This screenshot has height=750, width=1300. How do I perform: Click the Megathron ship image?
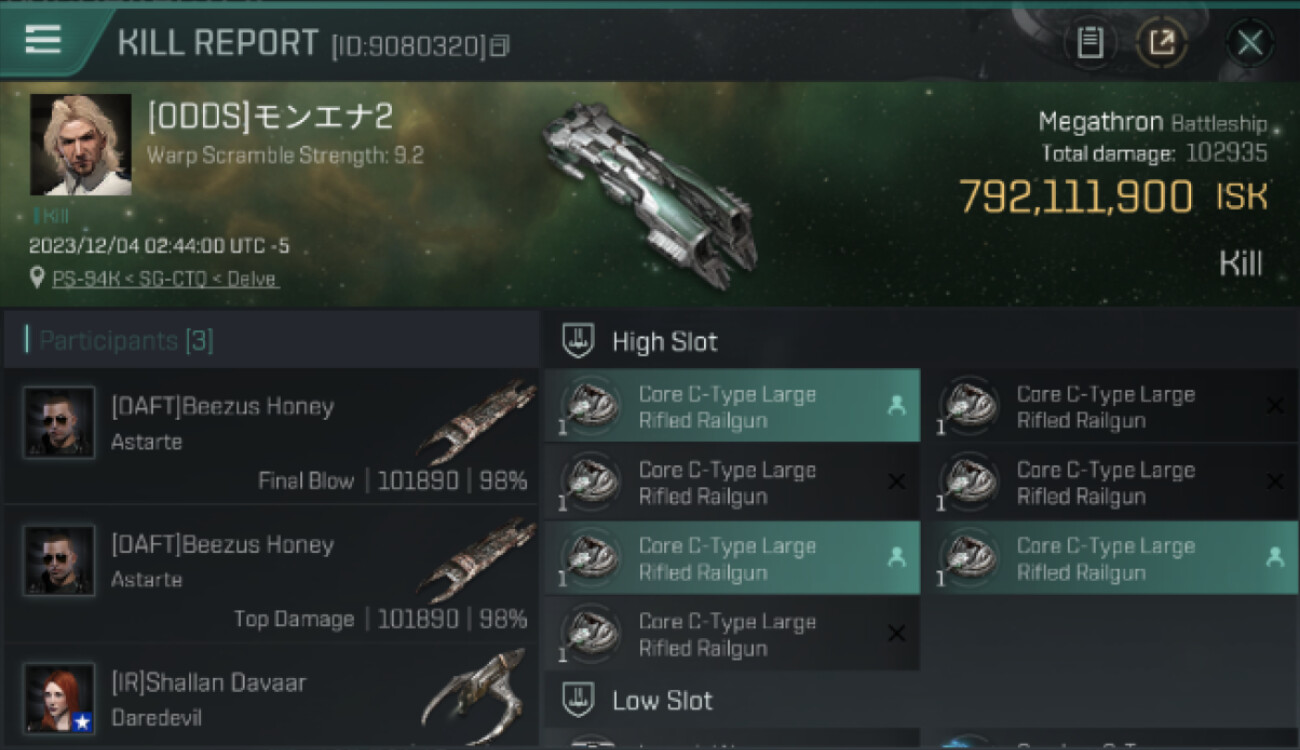648,191
